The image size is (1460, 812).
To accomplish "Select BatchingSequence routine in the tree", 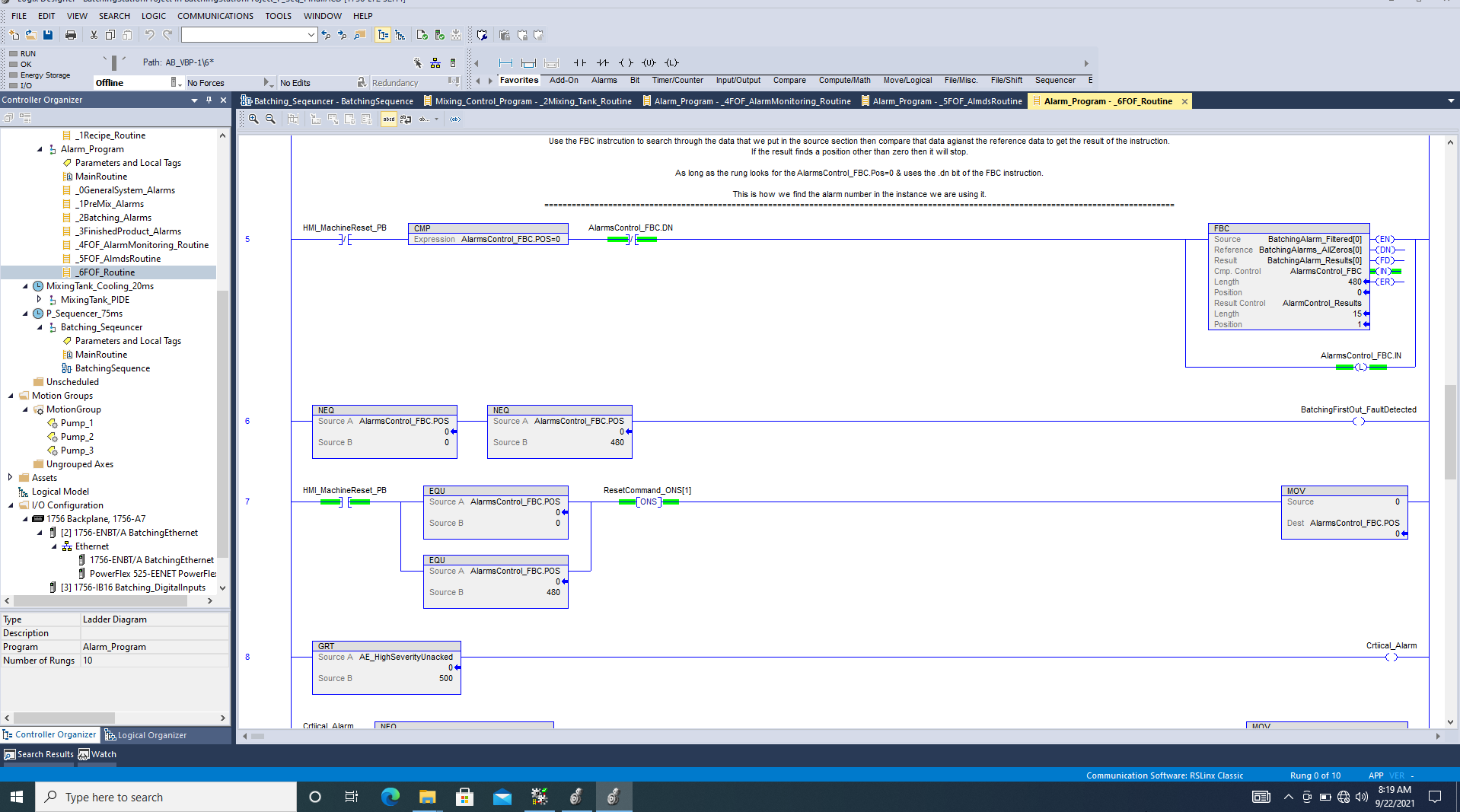I will tap(113, 368).
